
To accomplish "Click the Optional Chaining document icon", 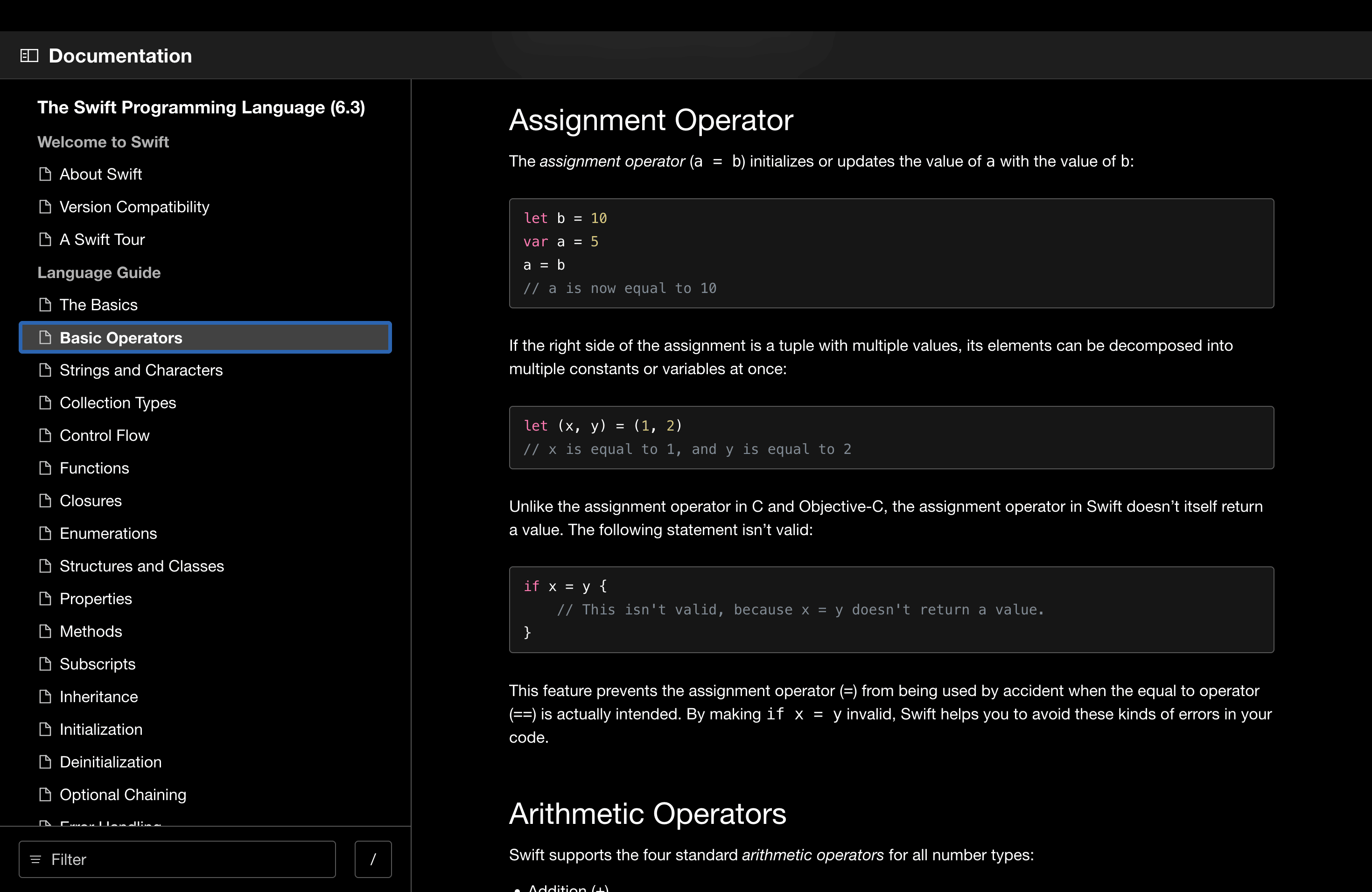I will pos(45,794).
